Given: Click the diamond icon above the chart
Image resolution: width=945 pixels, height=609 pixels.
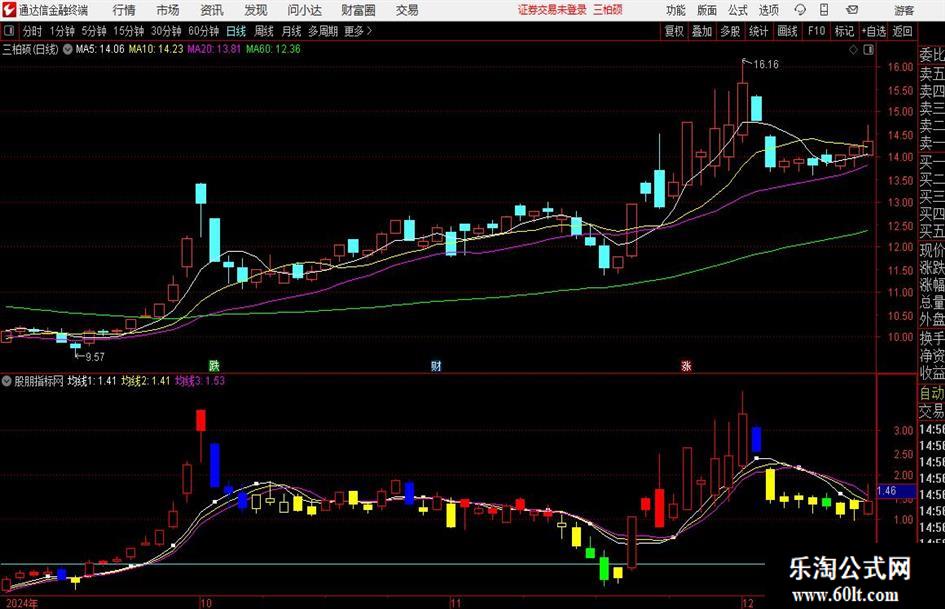Looking at the screenshot, I should (853, 49).
